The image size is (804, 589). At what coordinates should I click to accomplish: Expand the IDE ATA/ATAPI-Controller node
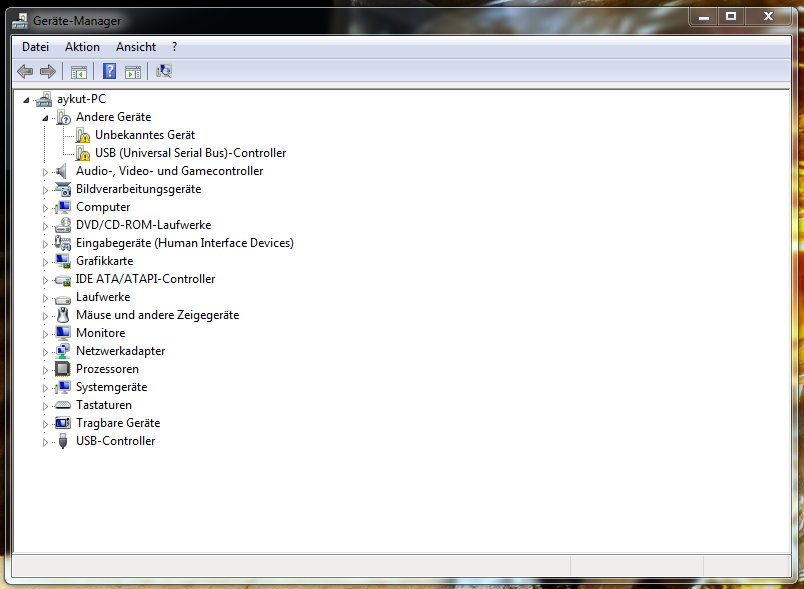click(45, 280)
